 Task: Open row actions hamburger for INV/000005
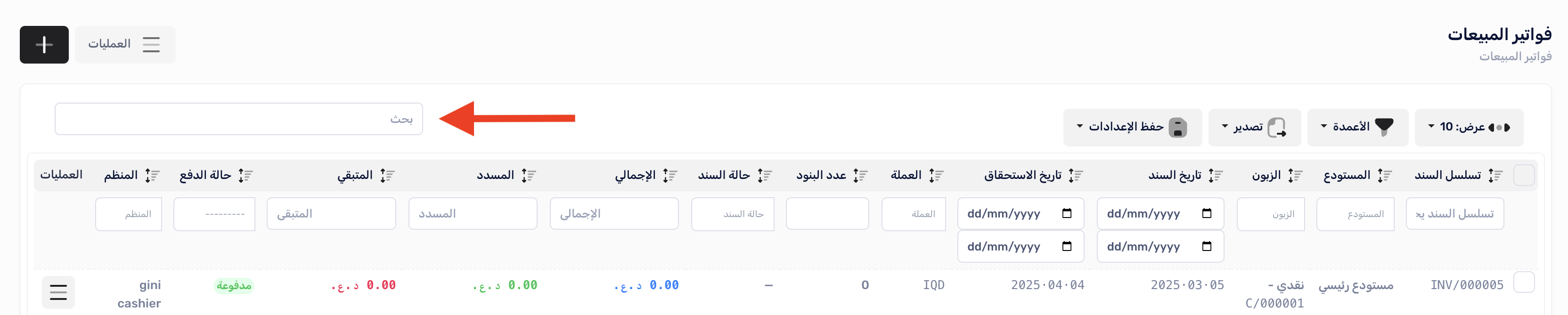pyautogui.click(x=58, y=292)
